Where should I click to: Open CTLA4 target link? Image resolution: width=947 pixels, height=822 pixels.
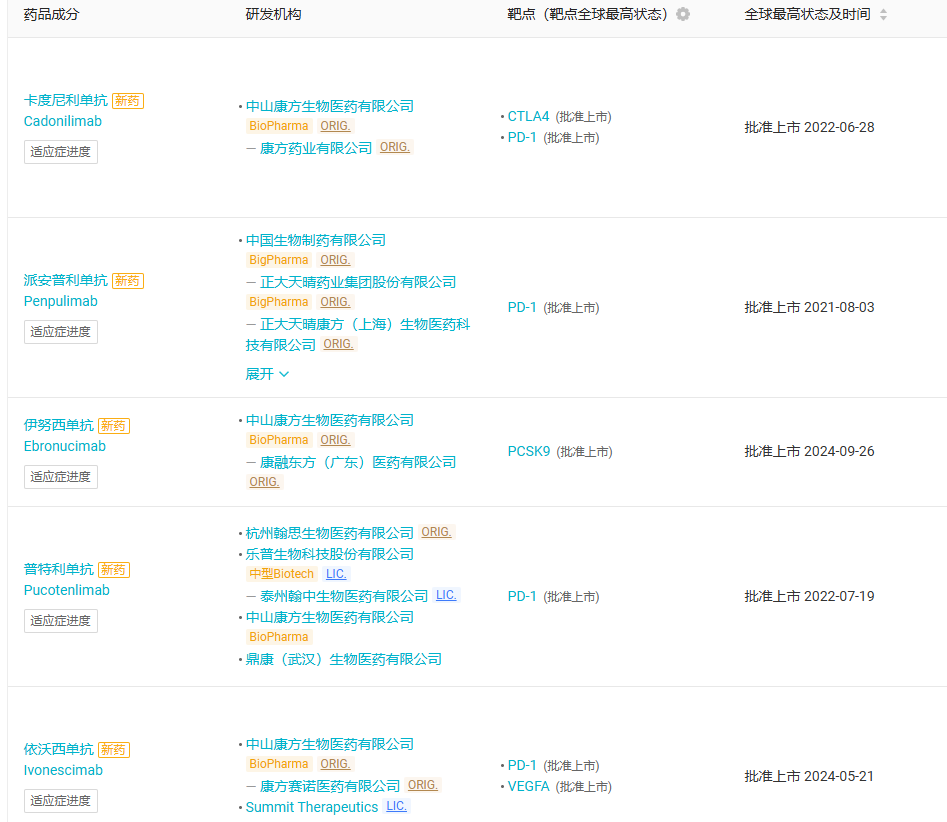[x=528, y=116]
